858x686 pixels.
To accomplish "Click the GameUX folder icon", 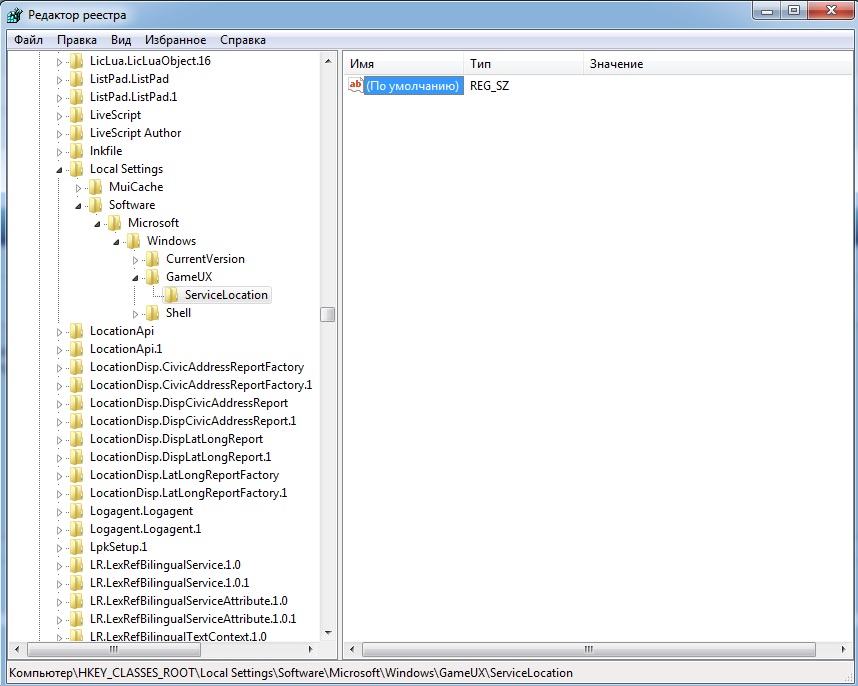I will tap(153, 277).
